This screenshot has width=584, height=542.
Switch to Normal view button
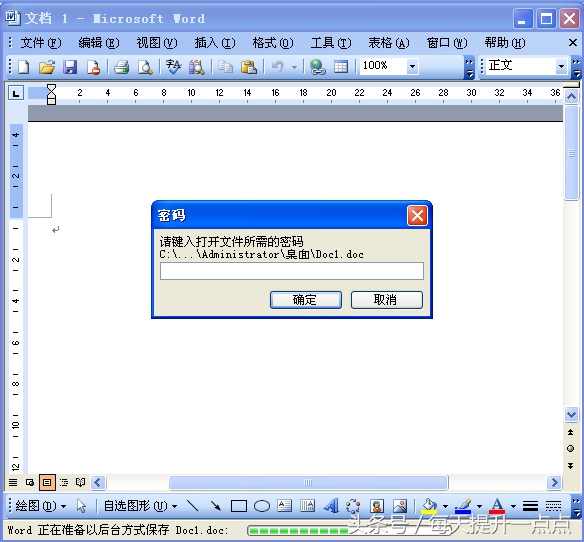[13, 482]
